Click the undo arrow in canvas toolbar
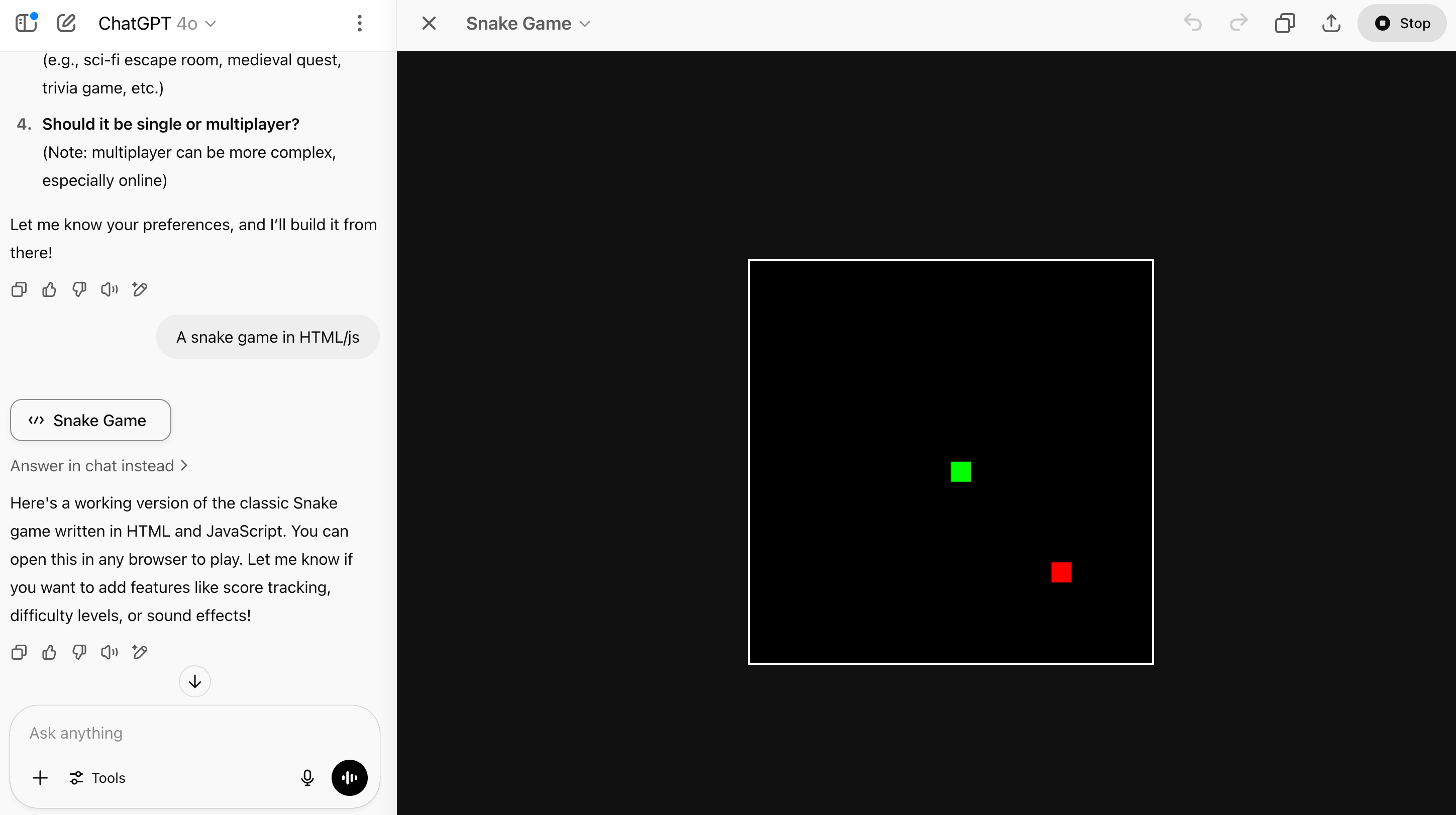 tap(1193, 23)
